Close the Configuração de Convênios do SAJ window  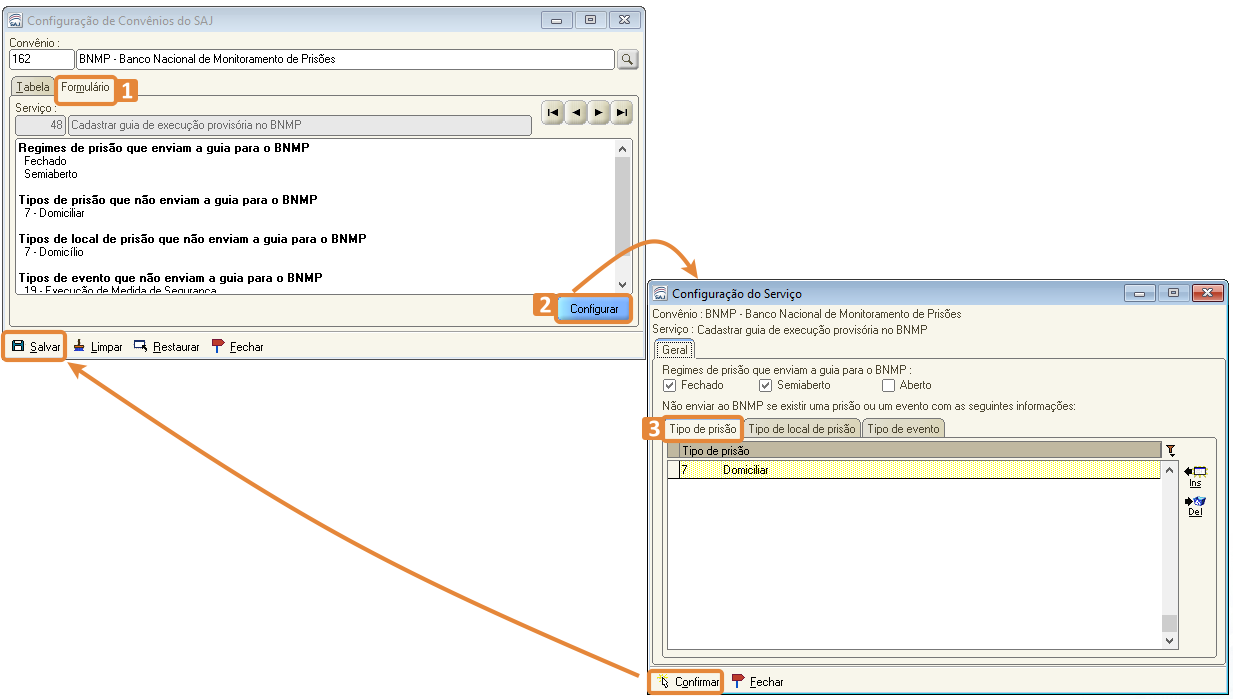624,20
